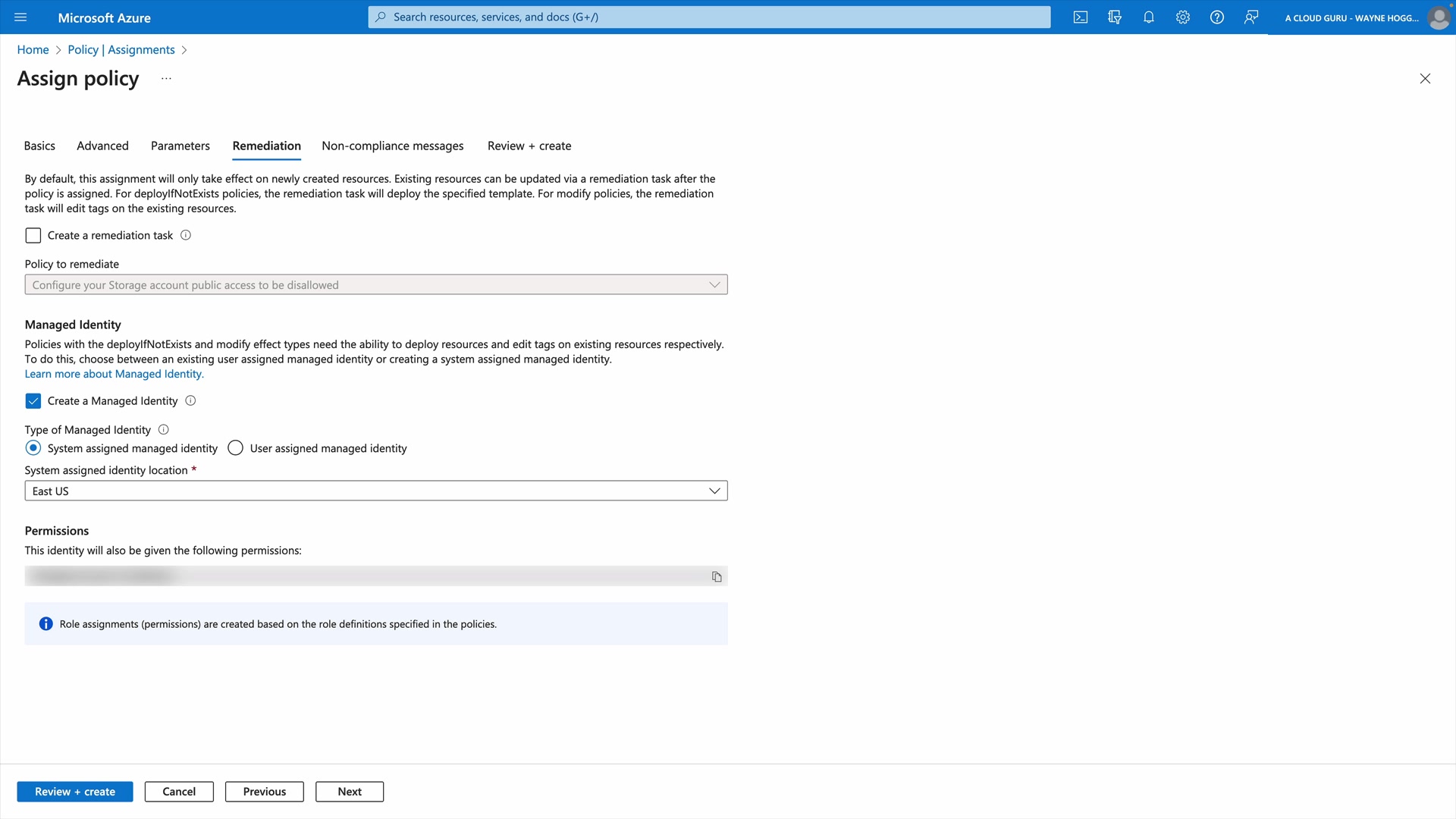1456x819 pixels.
Task: Switch to the Parameters tab
Action: coord(180,146)
